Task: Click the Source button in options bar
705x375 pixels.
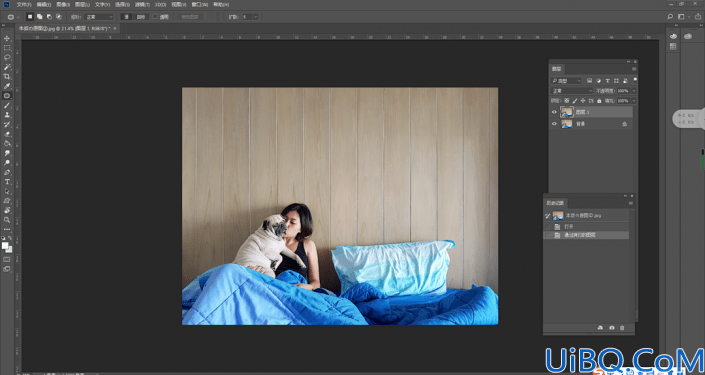Action: click(127, 17)
